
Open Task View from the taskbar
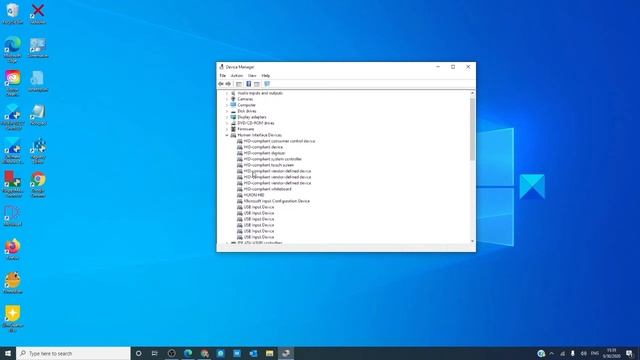[x=155, y=353]
